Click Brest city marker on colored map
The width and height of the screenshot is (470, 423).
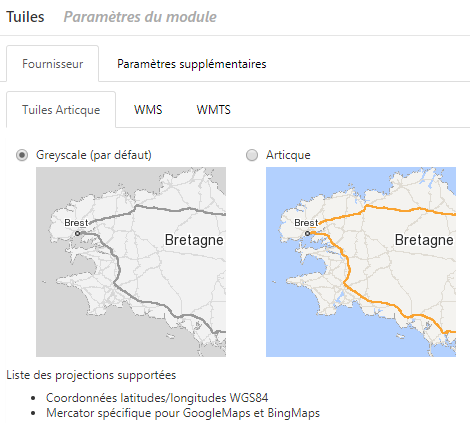click(307, 234)
